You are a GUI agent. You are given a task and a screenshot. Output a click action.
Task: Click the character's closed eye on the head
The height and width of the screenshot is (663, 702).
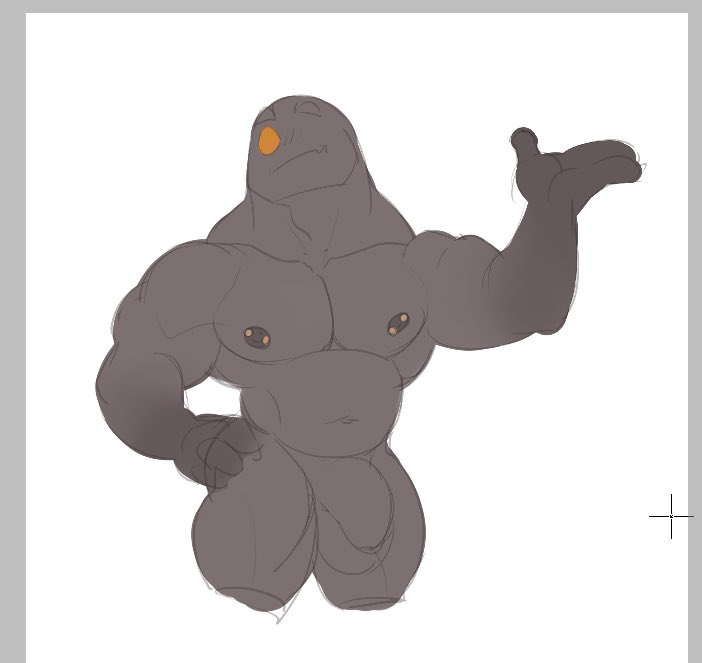point(309,107)
